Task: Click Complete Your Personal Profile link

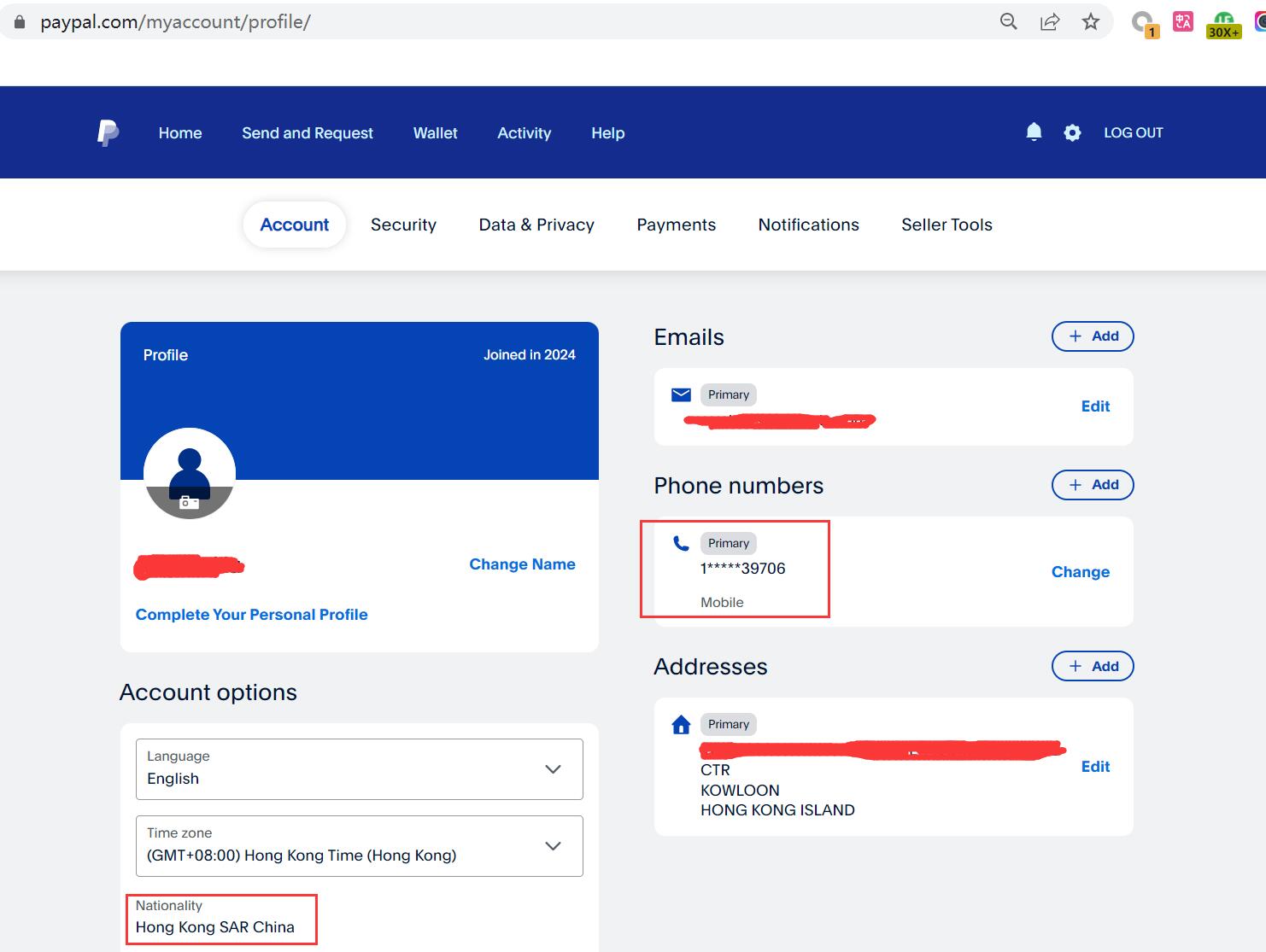Action: (251, 615)
